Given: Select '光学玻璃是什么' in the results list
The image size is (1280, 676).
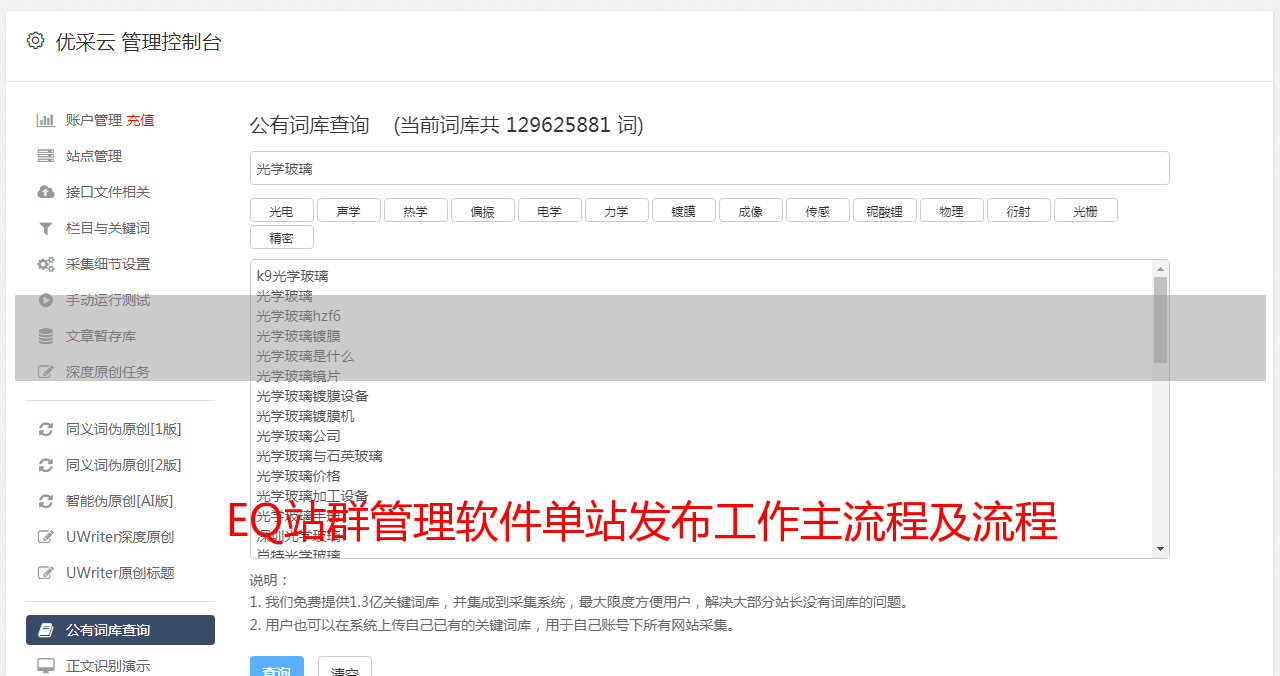Looking at the screenshot, I should (x=305, y=356).
